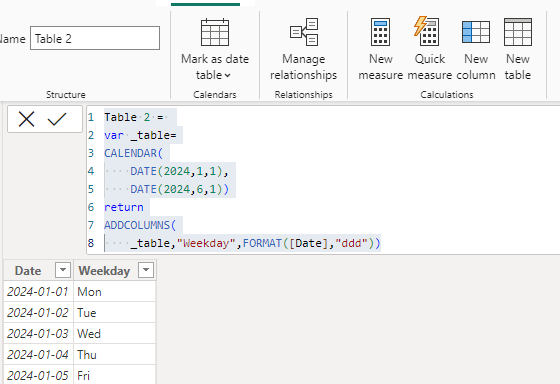This screenshot has width=560, height=384.
Task: Open Manage relationships dialog
Action: pos(304,49)
